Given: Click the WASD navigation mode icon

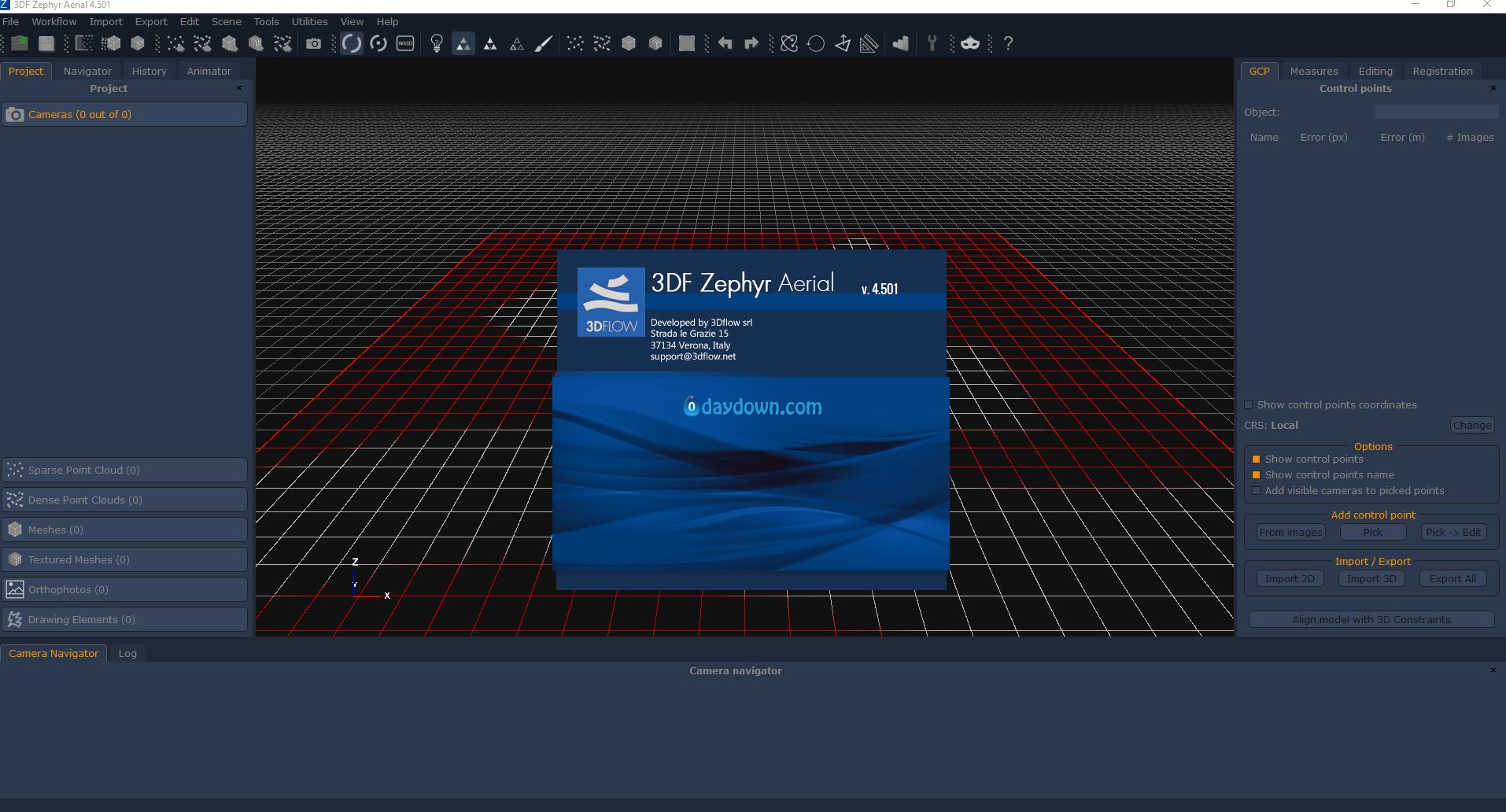Looking at the screenshot, I should tap(405, 43).
